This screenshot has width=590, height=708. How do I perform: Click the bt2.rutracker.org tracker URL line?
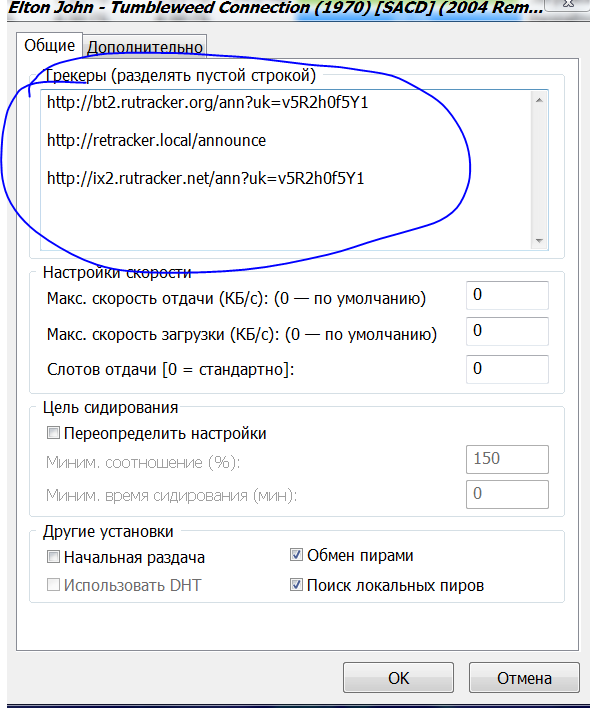(207, 102)
